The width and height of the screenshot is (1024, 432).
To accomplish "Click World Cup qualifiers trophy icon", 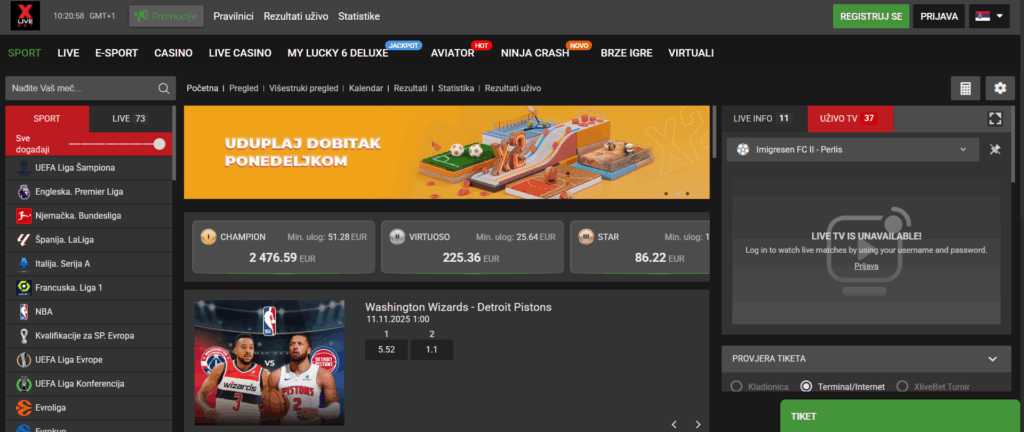I will 24,335.
